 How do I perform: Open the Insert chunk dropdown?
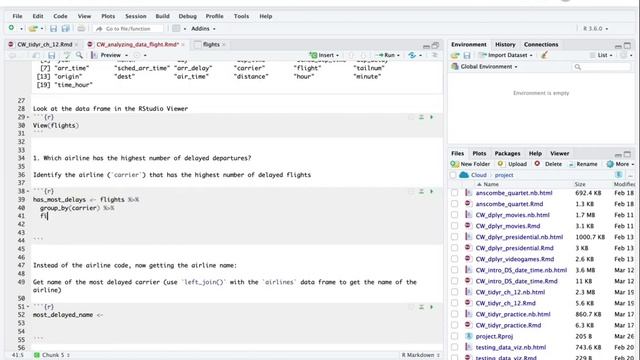[x=324, y=55]
